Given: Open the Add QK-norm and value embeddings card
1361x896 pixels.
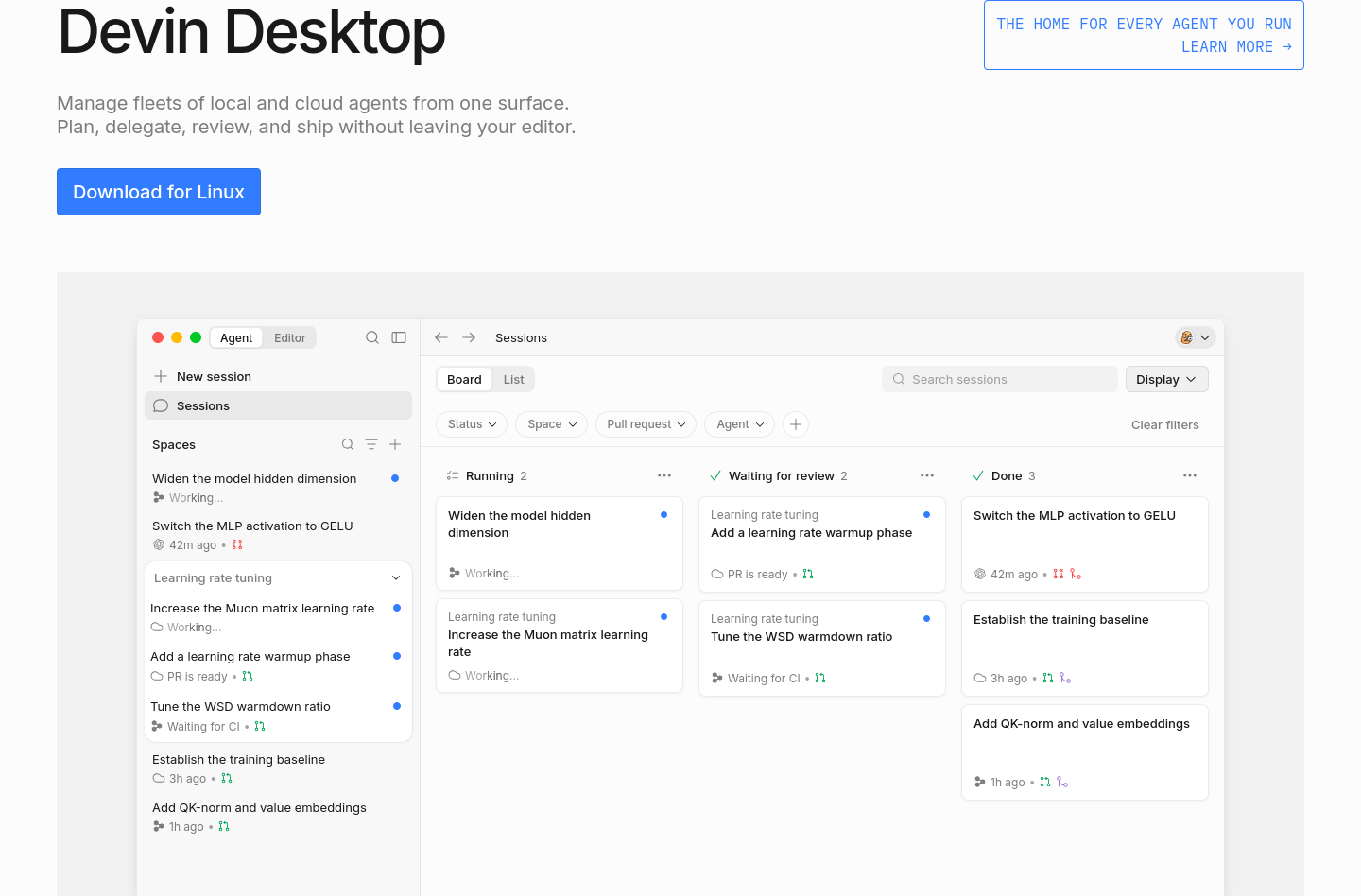Looking at the screenshot, I should pyautogui.click(x=1085, y=752).
